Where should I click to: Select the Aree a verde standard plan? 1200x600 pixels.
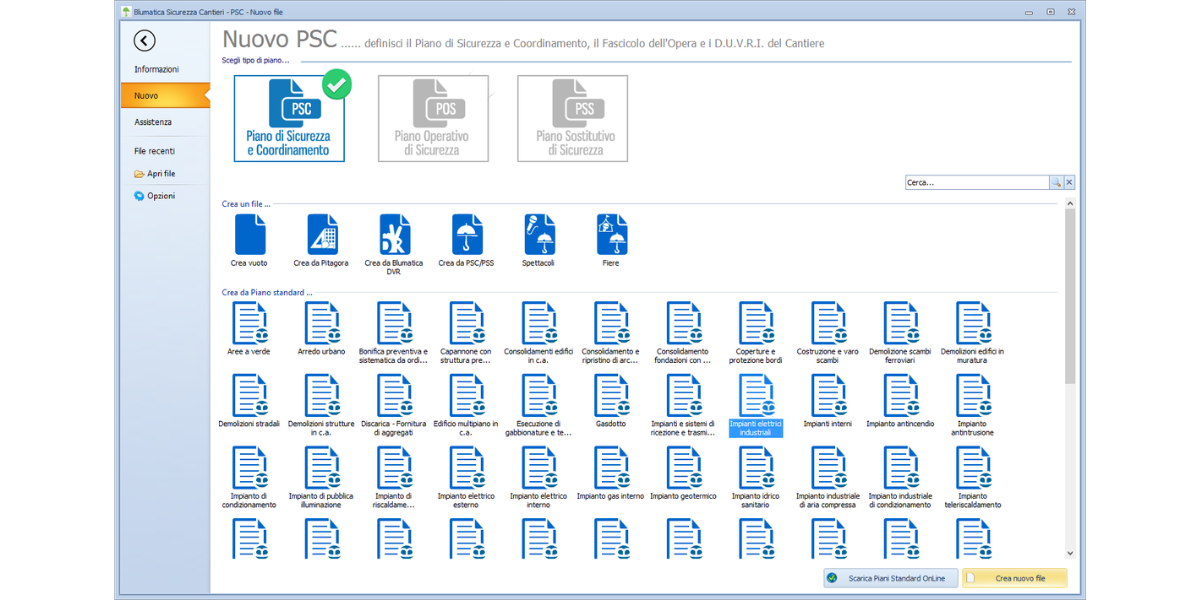point(250,324)
